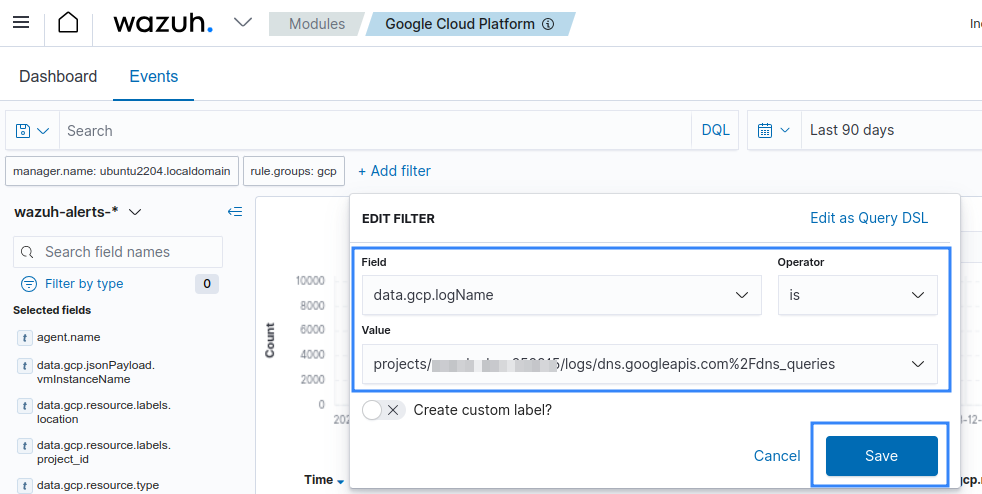The width and height of the screenshot is (982, 494).
Task: Select the data.gcp.resource.type field
Action: point(98,485)
